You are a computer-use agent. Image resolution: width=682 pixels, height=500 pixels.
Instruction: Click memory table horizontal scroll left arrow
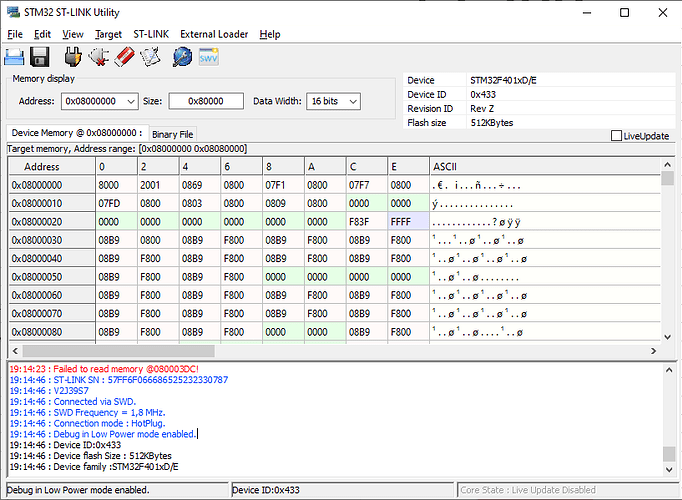pyautogui.click(x=15, y=351)
